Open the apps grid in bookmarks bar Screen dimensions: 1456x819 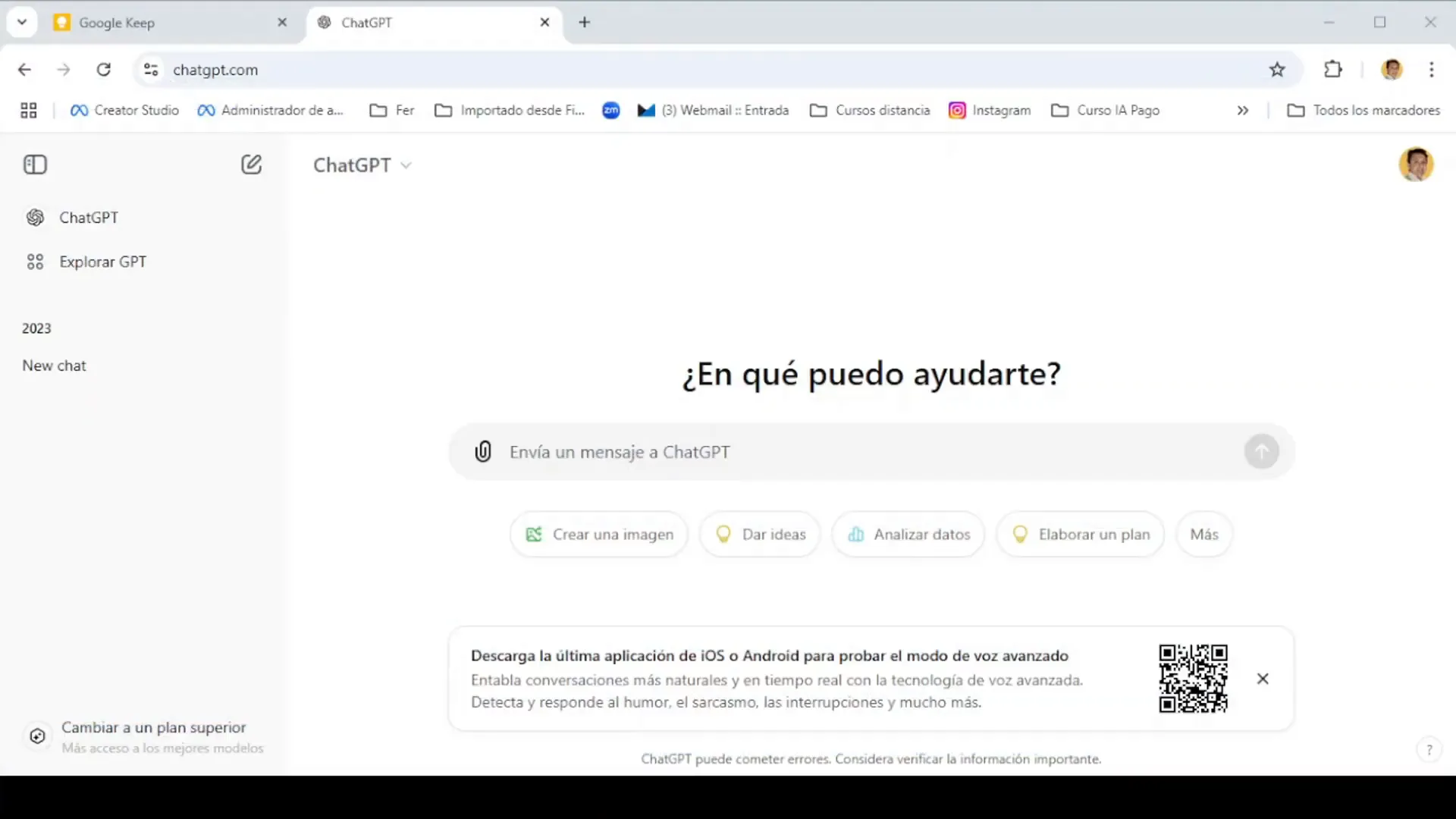tap(29, 111)
